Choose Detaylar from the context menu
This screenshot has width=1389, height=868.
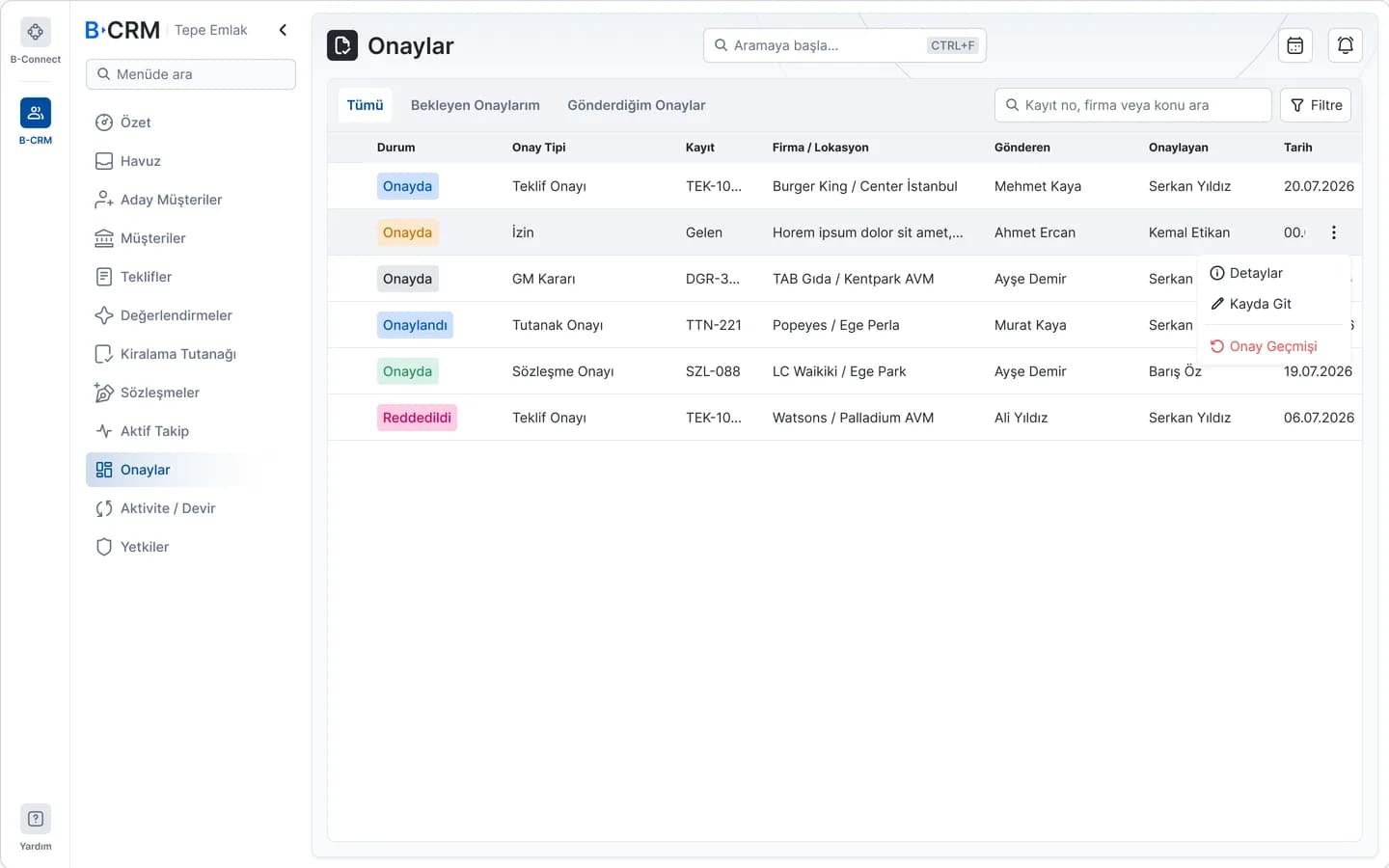(1273, 273)
